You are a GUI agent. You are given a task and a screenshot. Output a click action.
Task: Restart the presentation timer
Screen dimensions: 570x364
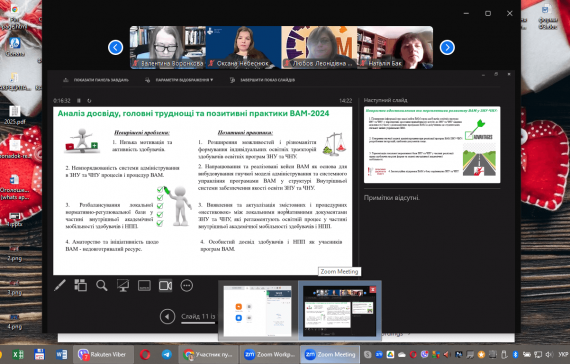pos(89,100)
